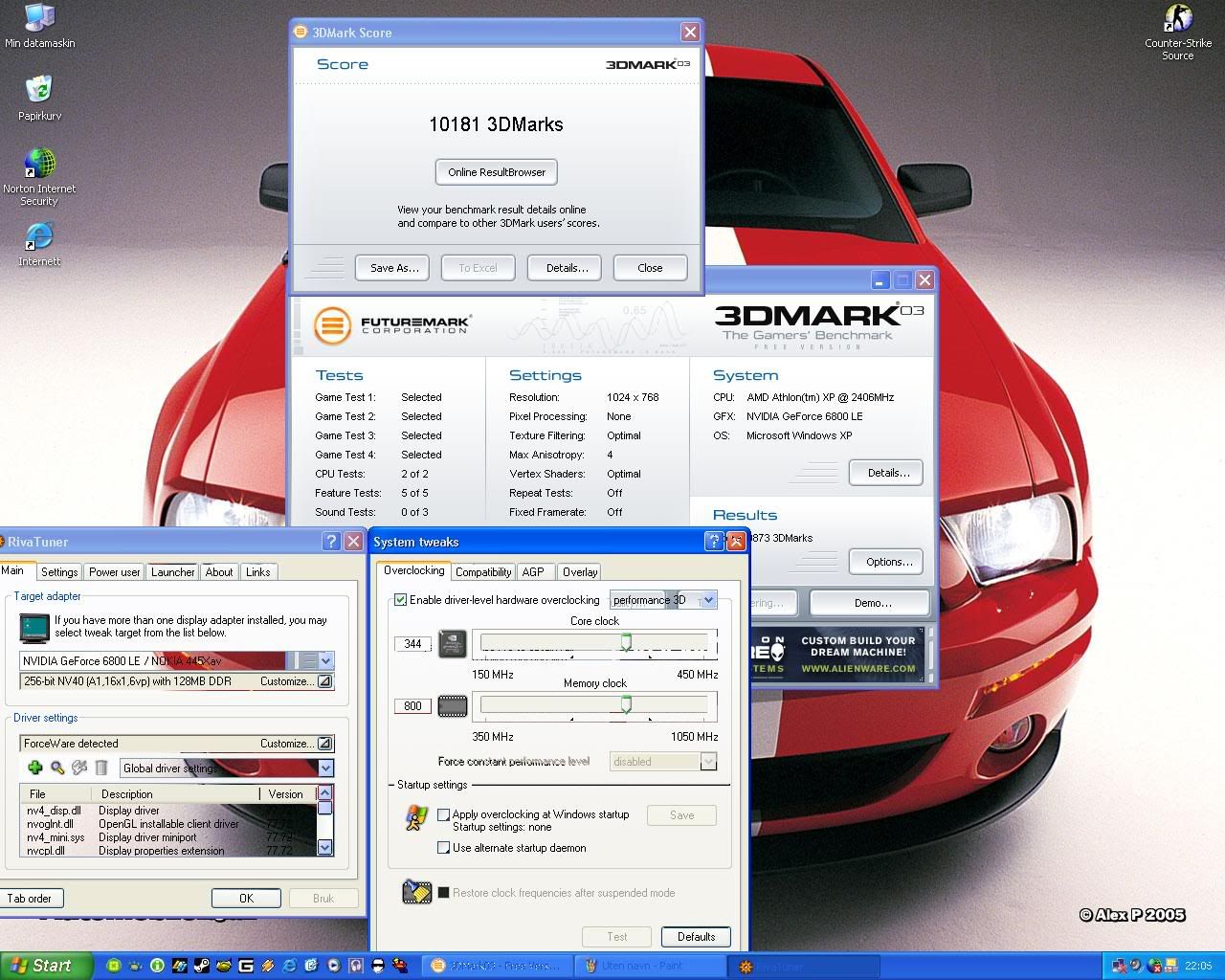
Task: Click the Tab order button
Action: (31, 899)
